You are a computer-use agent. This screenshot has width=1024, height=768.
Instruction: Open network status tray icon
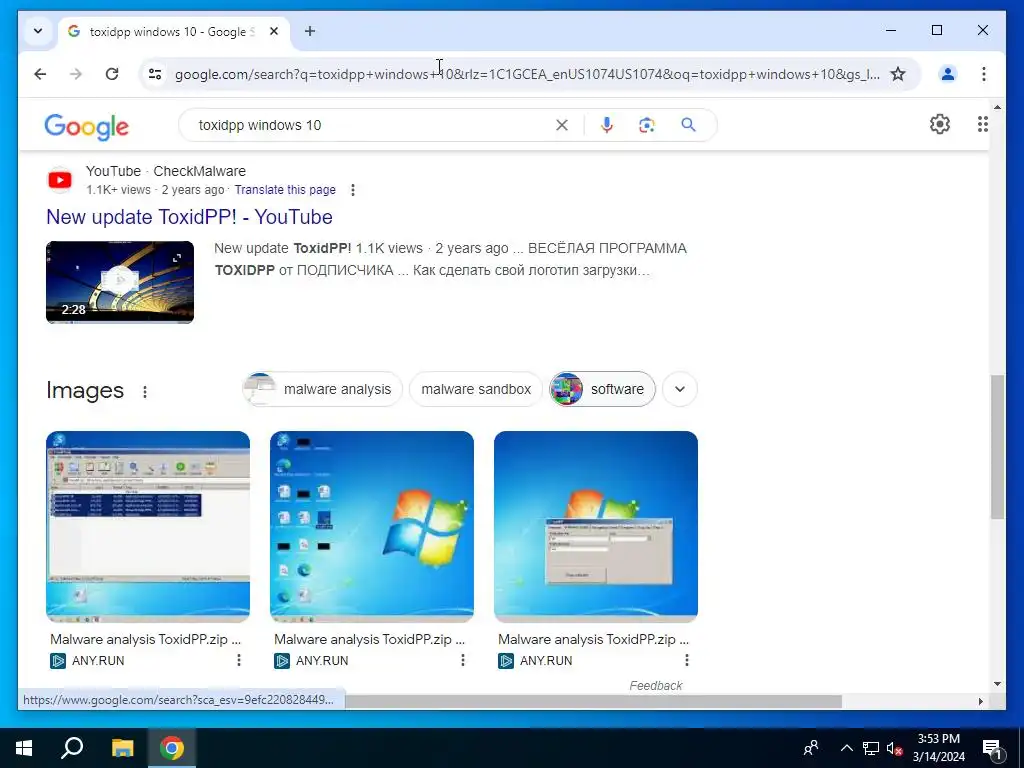click(871, 748)
